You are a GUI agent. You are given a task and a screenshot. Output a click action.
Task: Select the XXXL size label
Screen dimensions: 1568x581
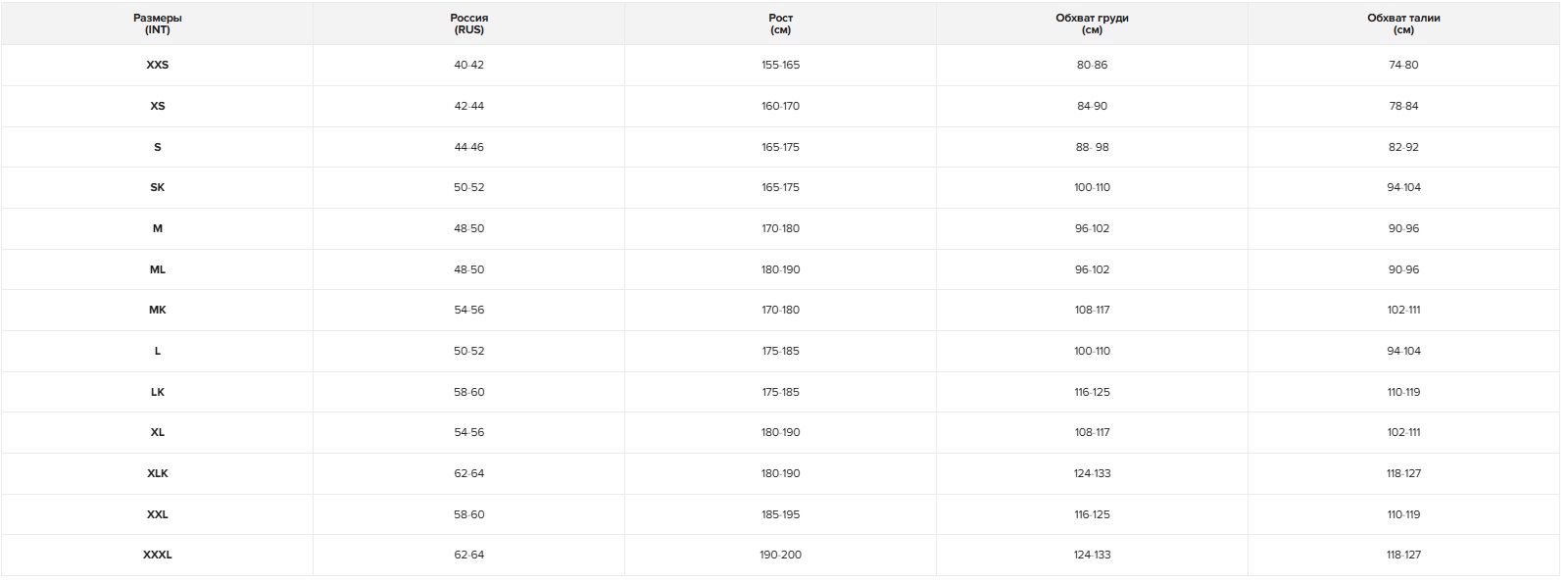(x=157, y=555)
